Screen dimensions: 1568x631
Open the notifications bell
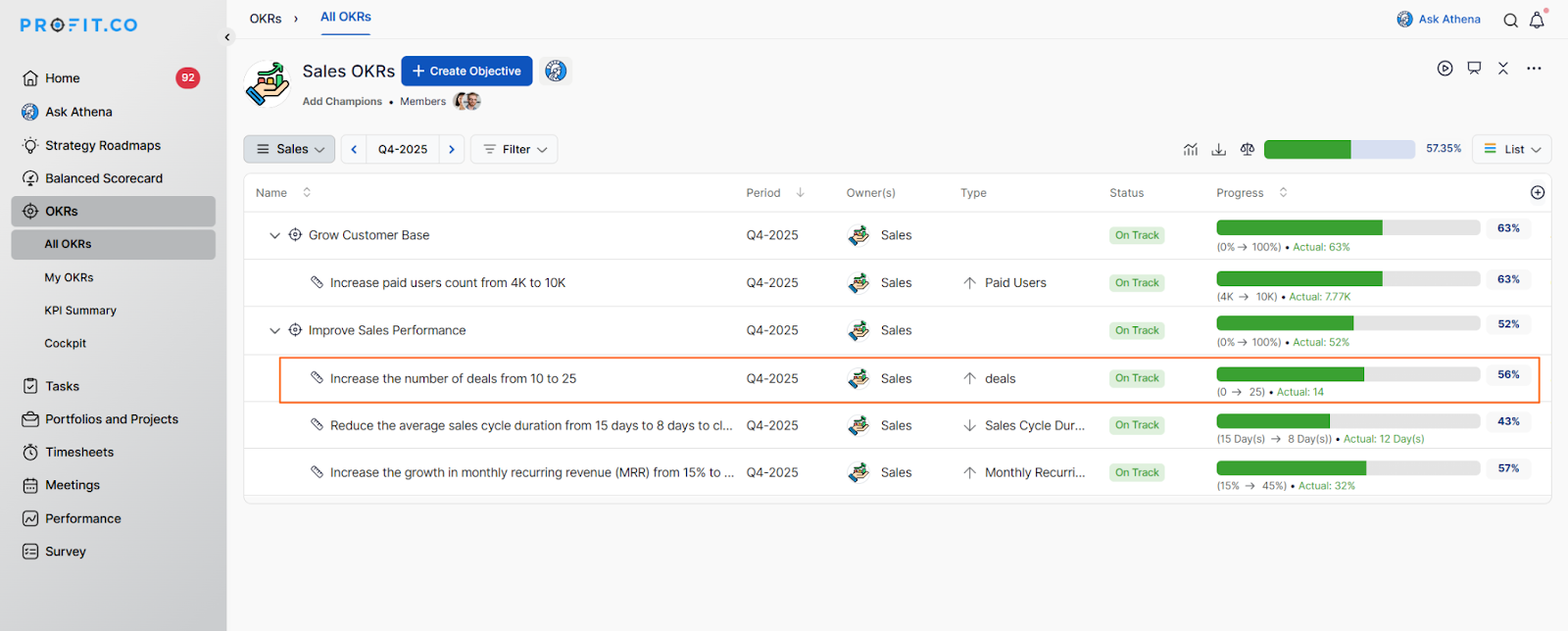[x=1537, y=20]
